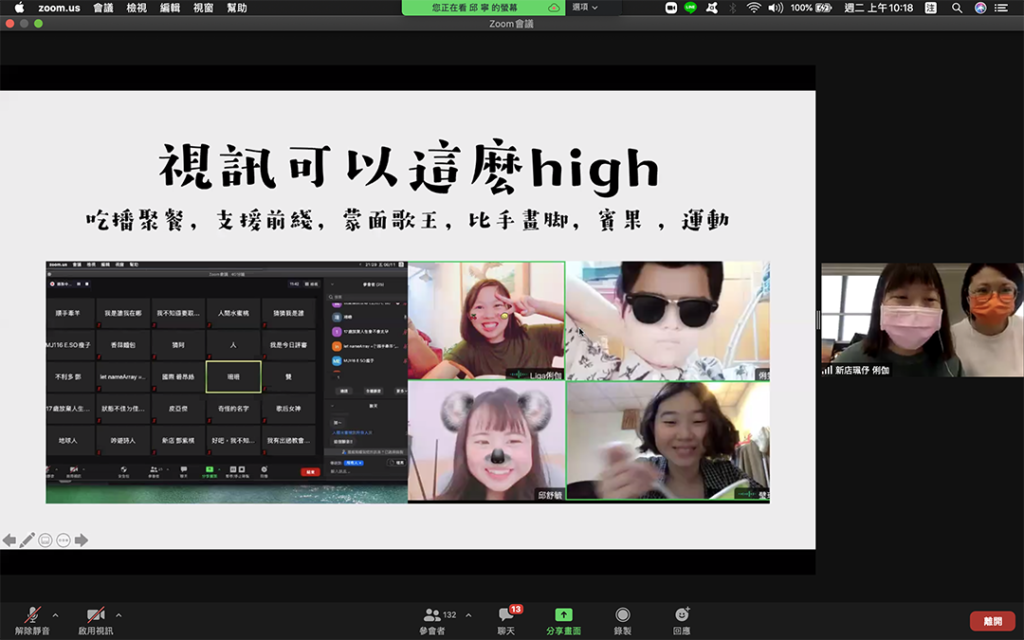Screen dimensions: 1024x640
Task: Select the pen tool on the slide
Action: (27, 540)
